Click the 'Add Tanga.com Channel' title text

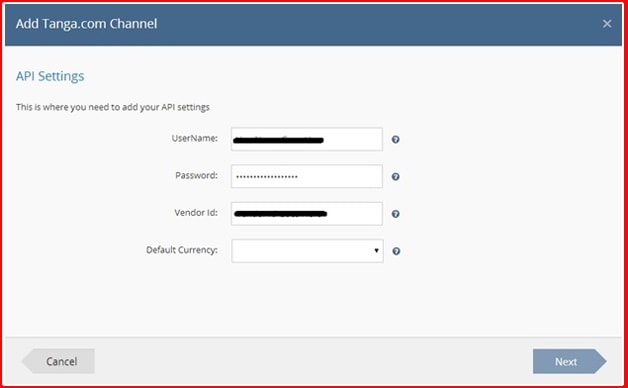click(87, 24)
